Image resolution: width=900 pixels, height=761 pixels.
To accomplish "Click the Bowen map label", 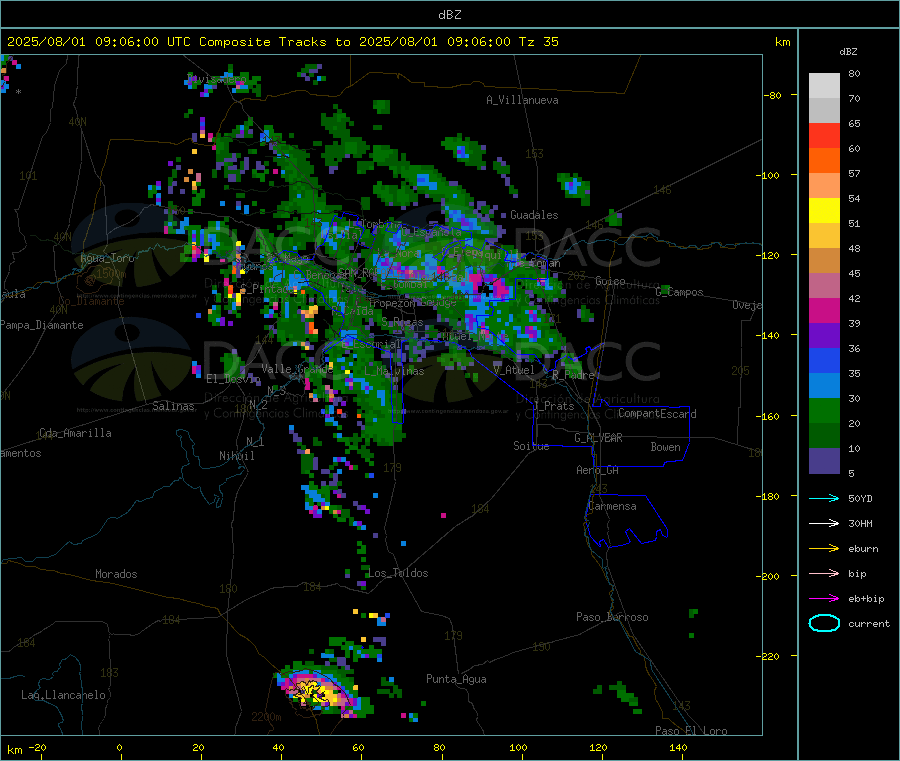I will click(x=665, y=447).
